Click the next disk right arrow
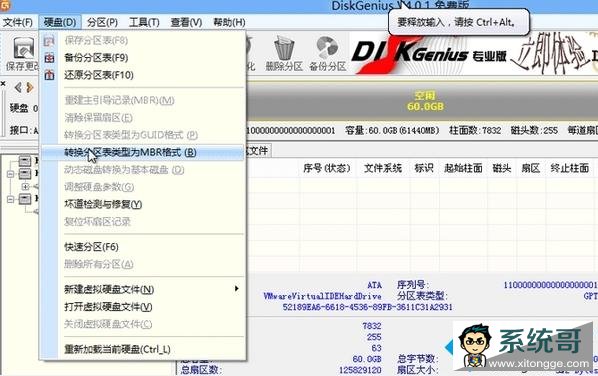The width and height of the screenshot is (598, 376). pyautogui.click(x=30, y=87)
